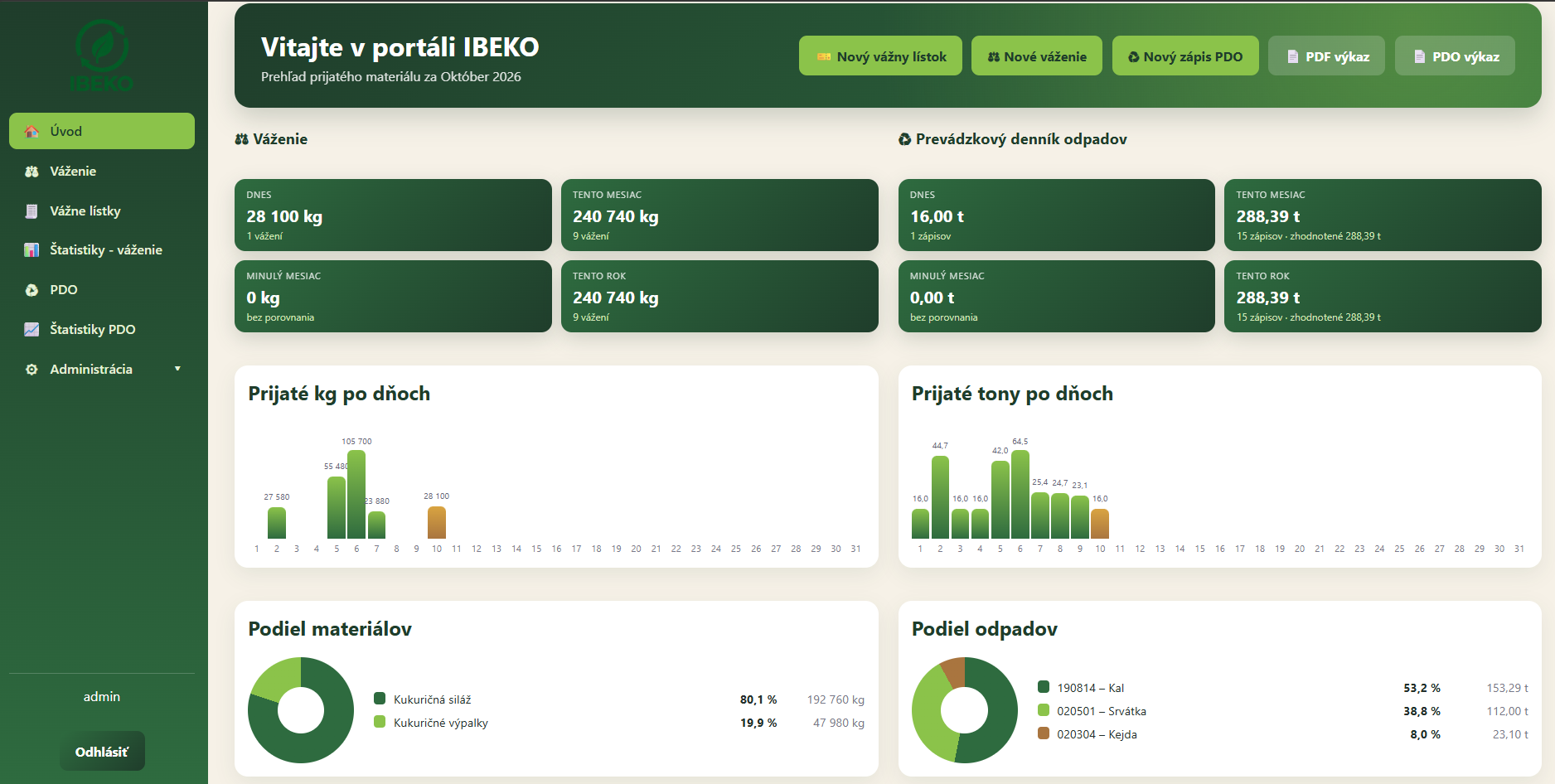Click the Nový zápis PDO button

pos(1185,56)
